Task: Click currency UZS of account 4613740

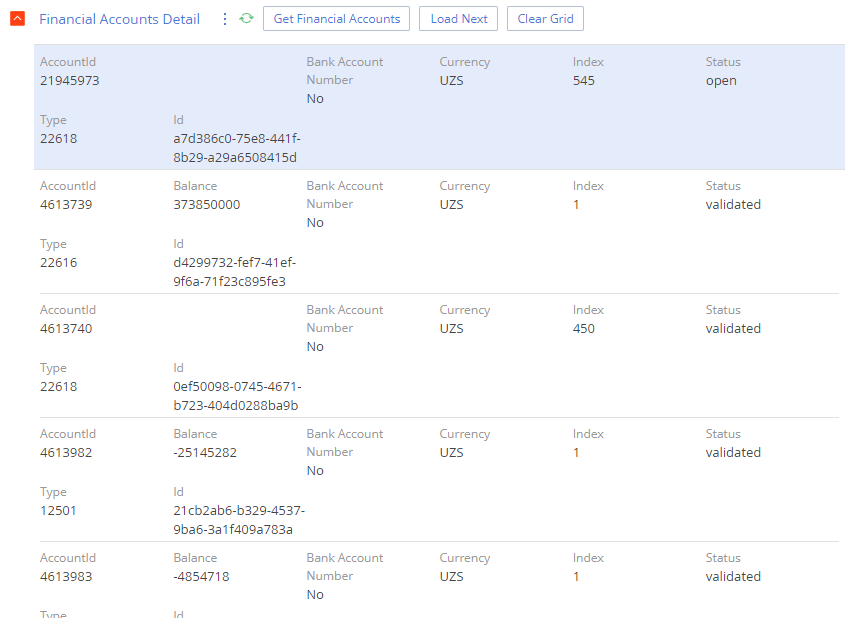Action: 451,329
